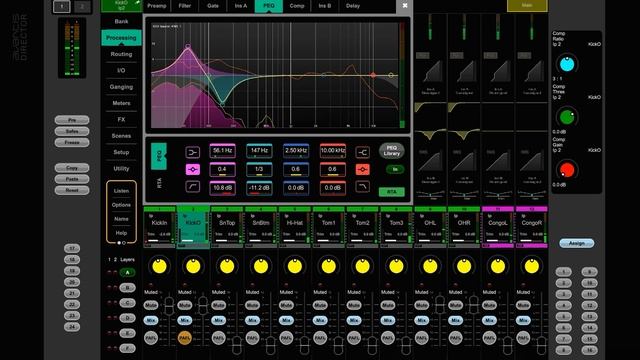Click the Reset button
Viewport: 640px width, 360px height.
point(72,190)
